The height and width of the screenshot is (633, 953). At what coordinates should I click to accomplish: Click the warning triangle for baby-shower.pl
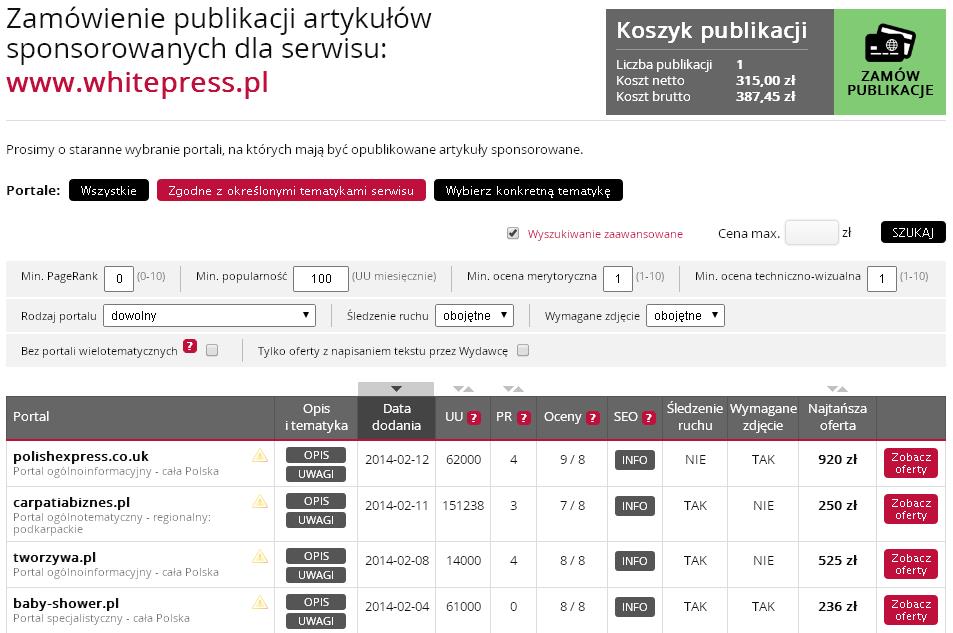(x=260, y=603)
